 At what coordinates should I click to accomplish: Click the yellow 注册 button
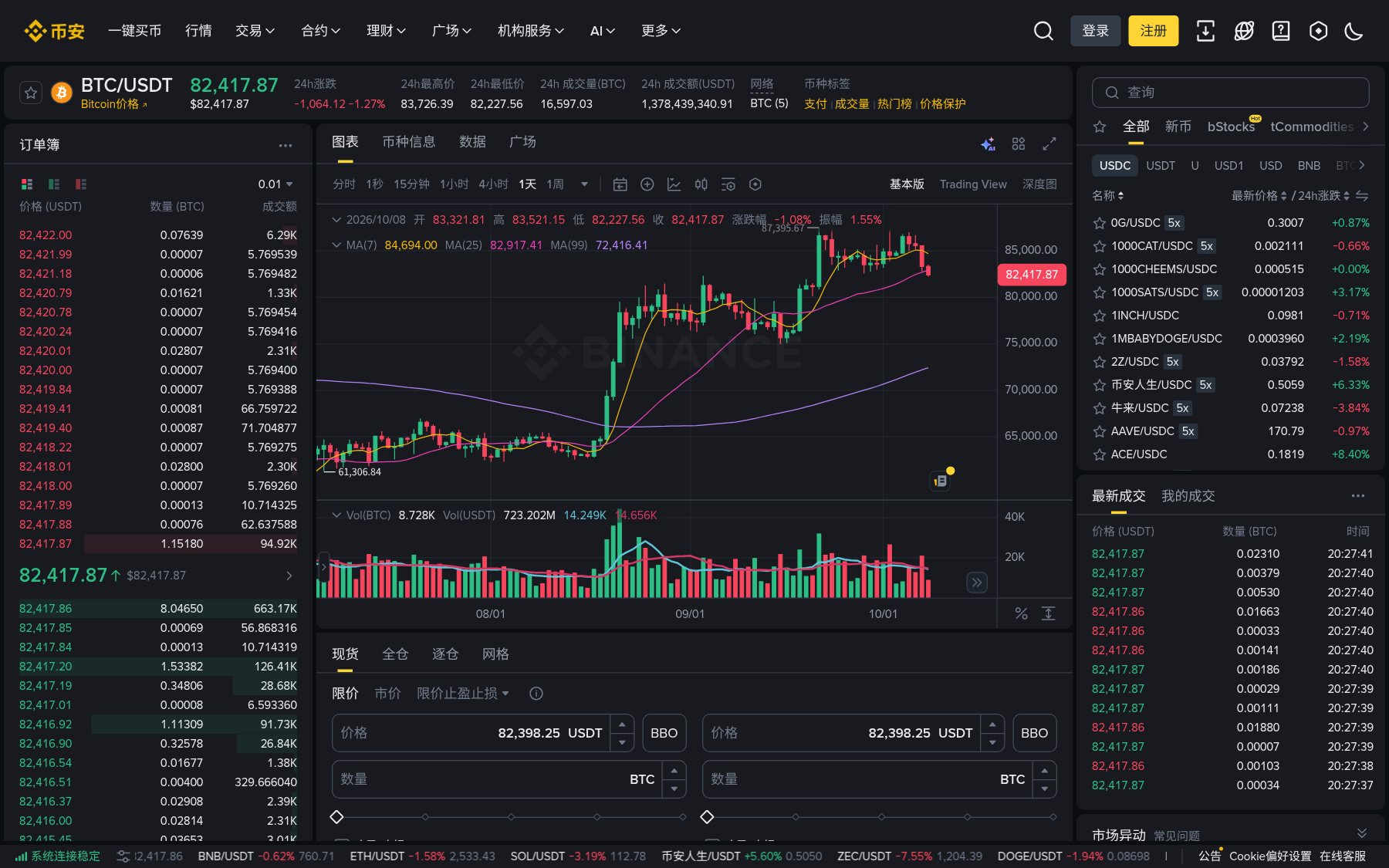coord(1153,31)
